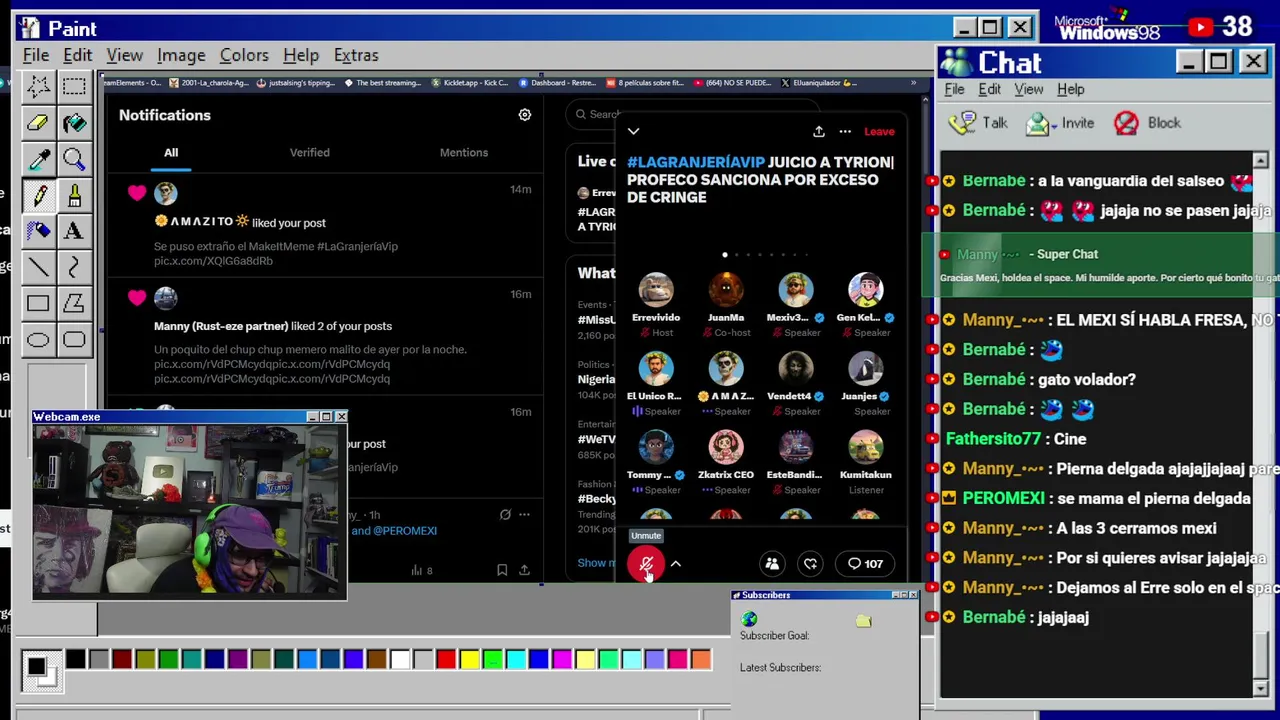Leave the Space with the Leave button

click(x=879, y=131)
